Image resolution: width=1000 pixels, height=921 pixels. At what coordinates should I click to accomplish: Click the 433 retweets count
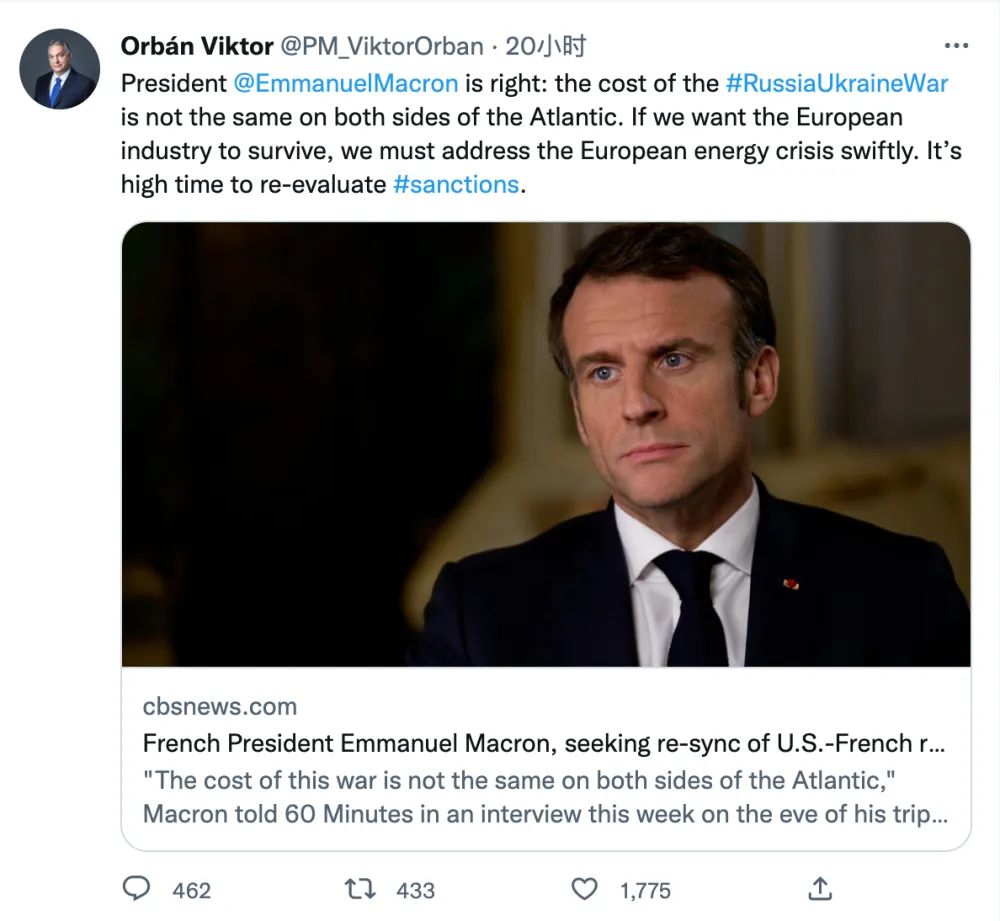tap(415, 889)
